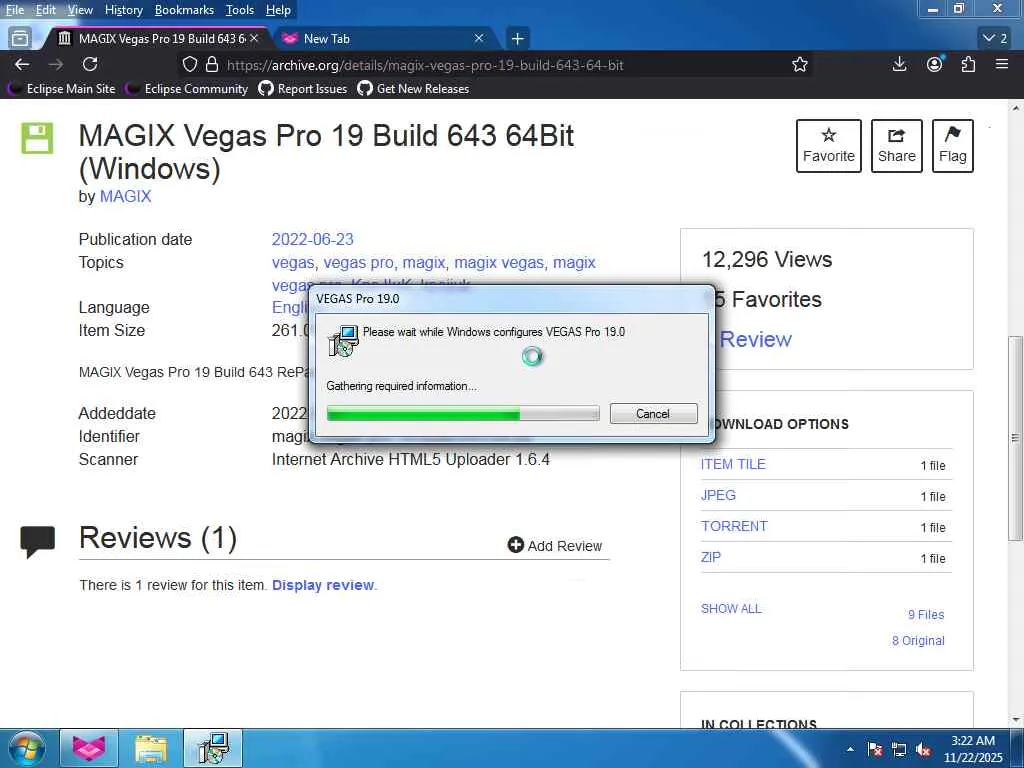Close the MAGIX Vegas Pro tab

pyautogui.click(x=254, y=39)
